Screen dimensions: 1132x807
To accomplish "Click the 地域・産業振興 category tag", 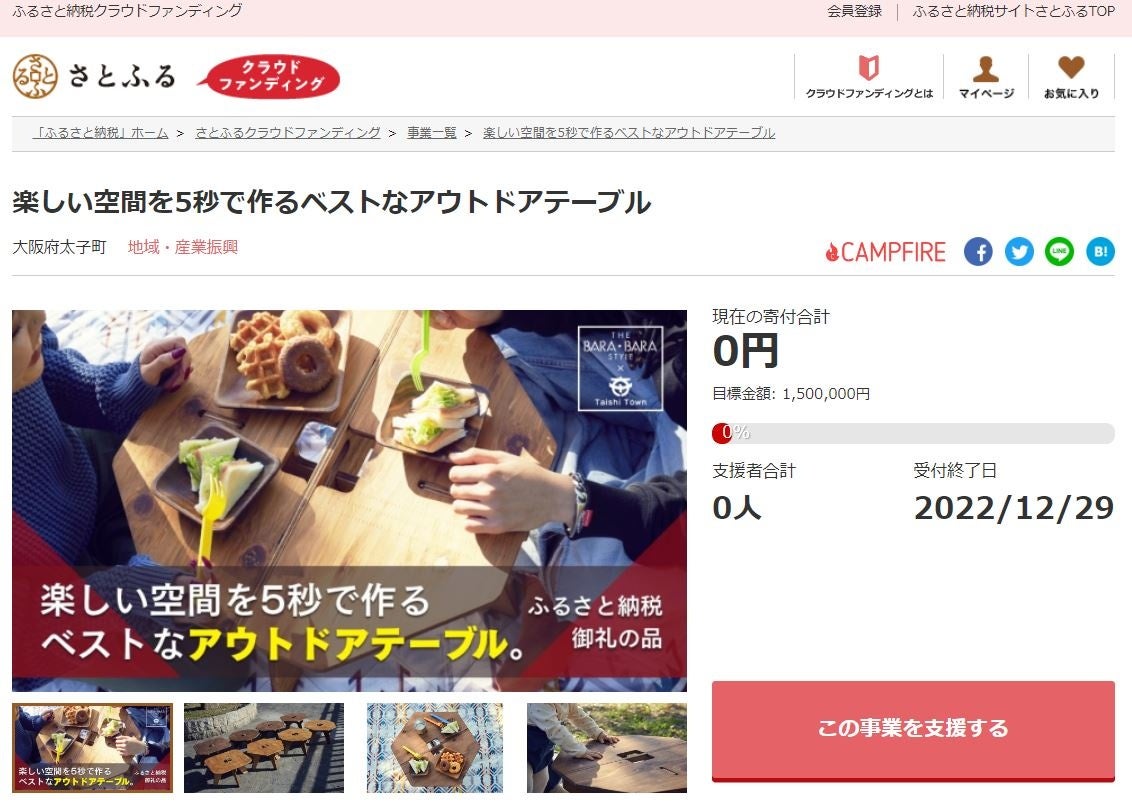I will (x=183, y=247).
